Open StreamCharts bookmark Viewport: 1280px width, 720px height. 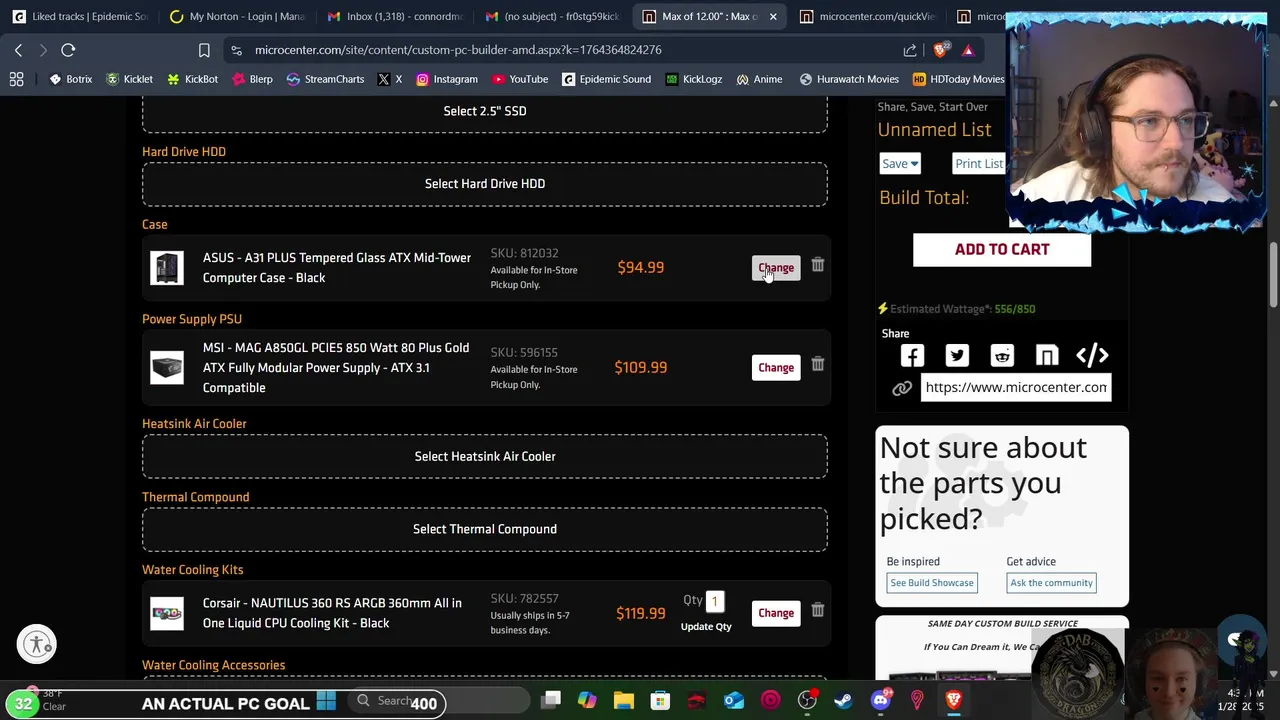325,79
